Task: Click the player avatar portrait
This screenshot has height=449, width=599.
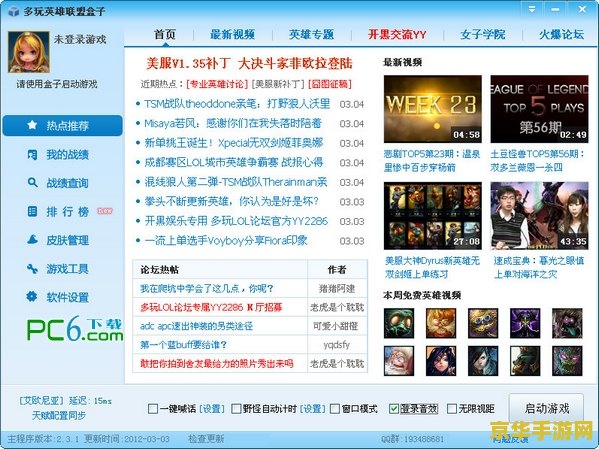Action: [29, 52]
